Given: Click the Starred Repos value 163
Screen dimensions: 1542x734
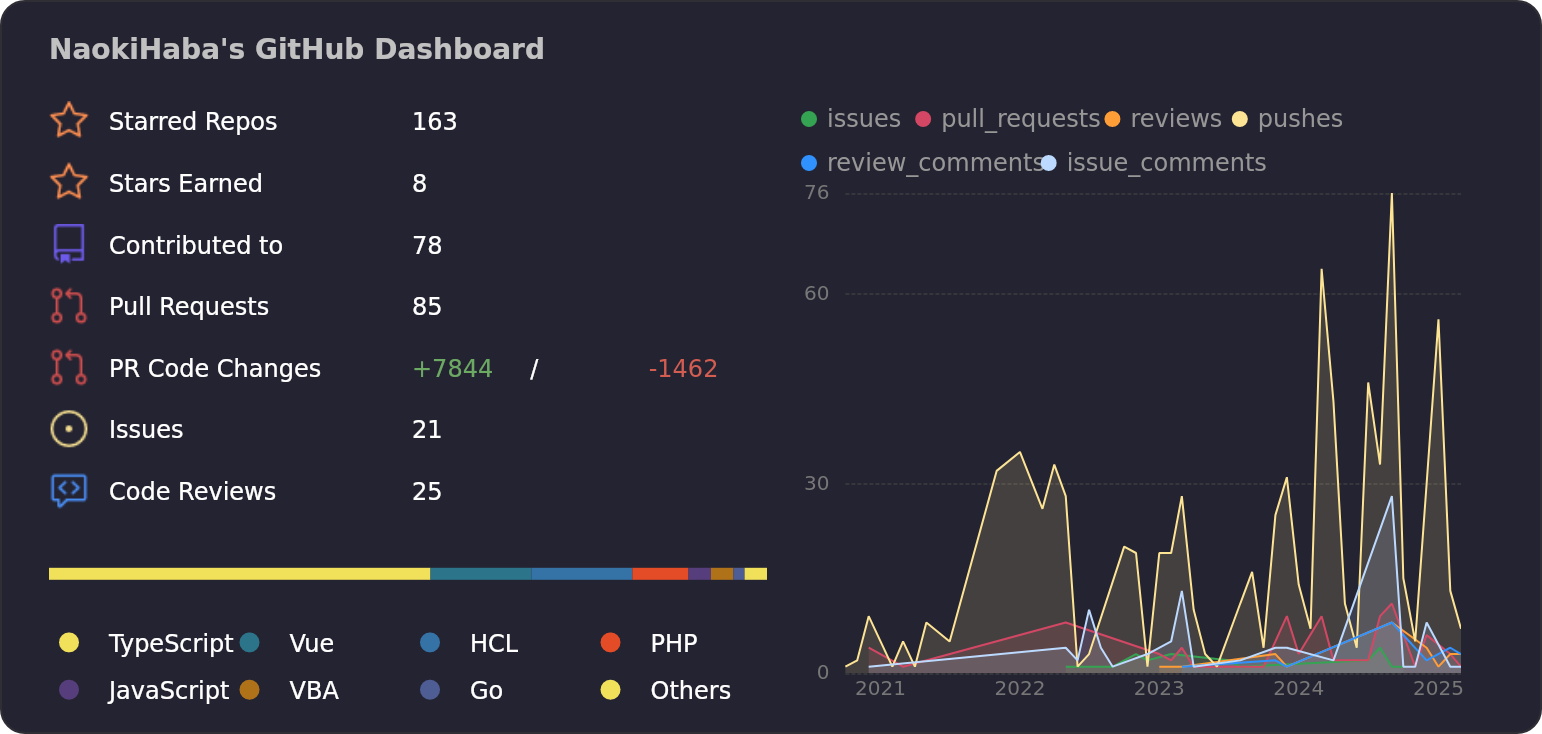Looking at the screenshot, I should tap(435, 122).
